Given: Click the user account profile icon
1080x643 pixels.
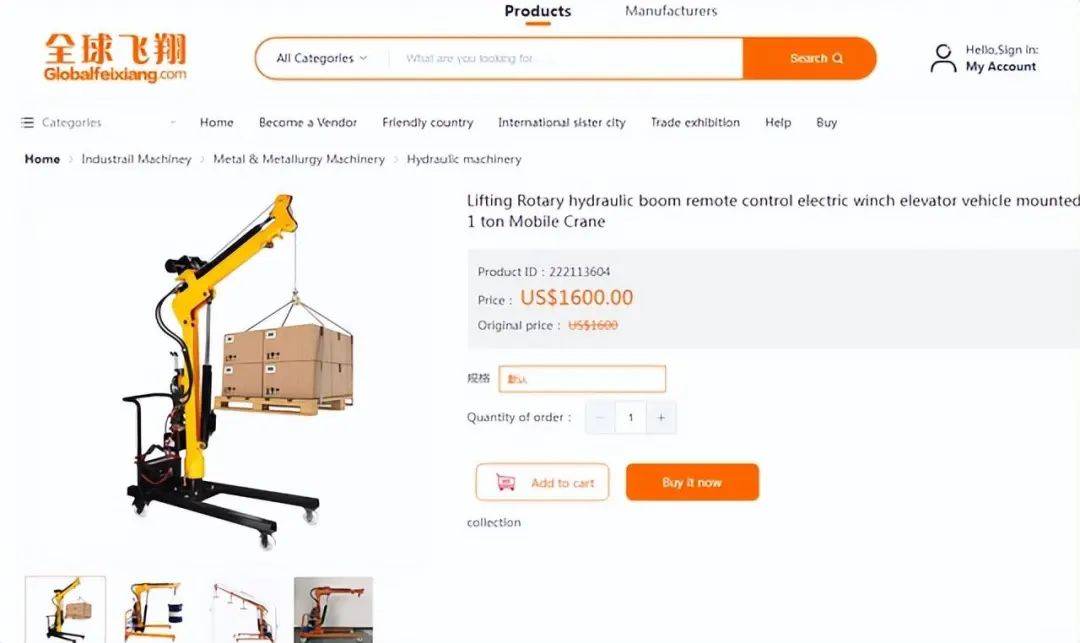Looking at the screenshot, I should [x=943, y=59].
